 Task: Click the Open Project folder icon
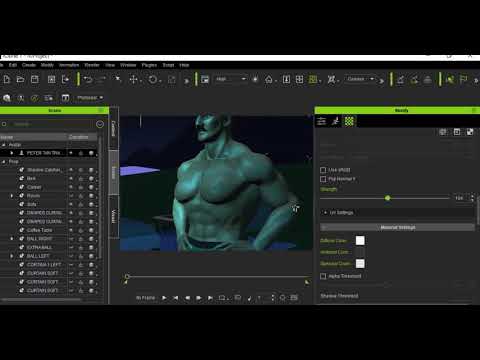pyautogui.click(x=21, y=79)
